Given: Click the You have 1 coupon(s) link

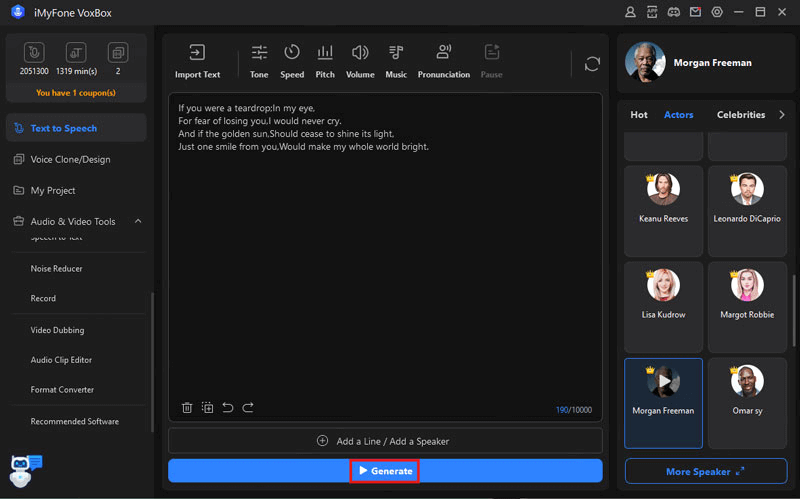Looking at the screenshot, I should 76,93.
